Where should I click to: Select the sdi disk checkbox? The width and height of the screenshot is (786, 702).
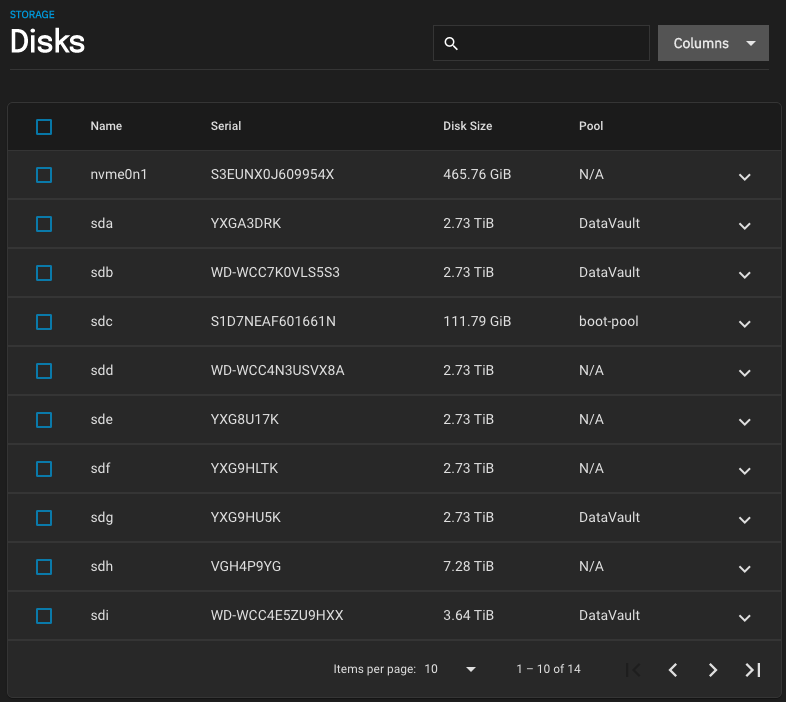click(44, 616)
